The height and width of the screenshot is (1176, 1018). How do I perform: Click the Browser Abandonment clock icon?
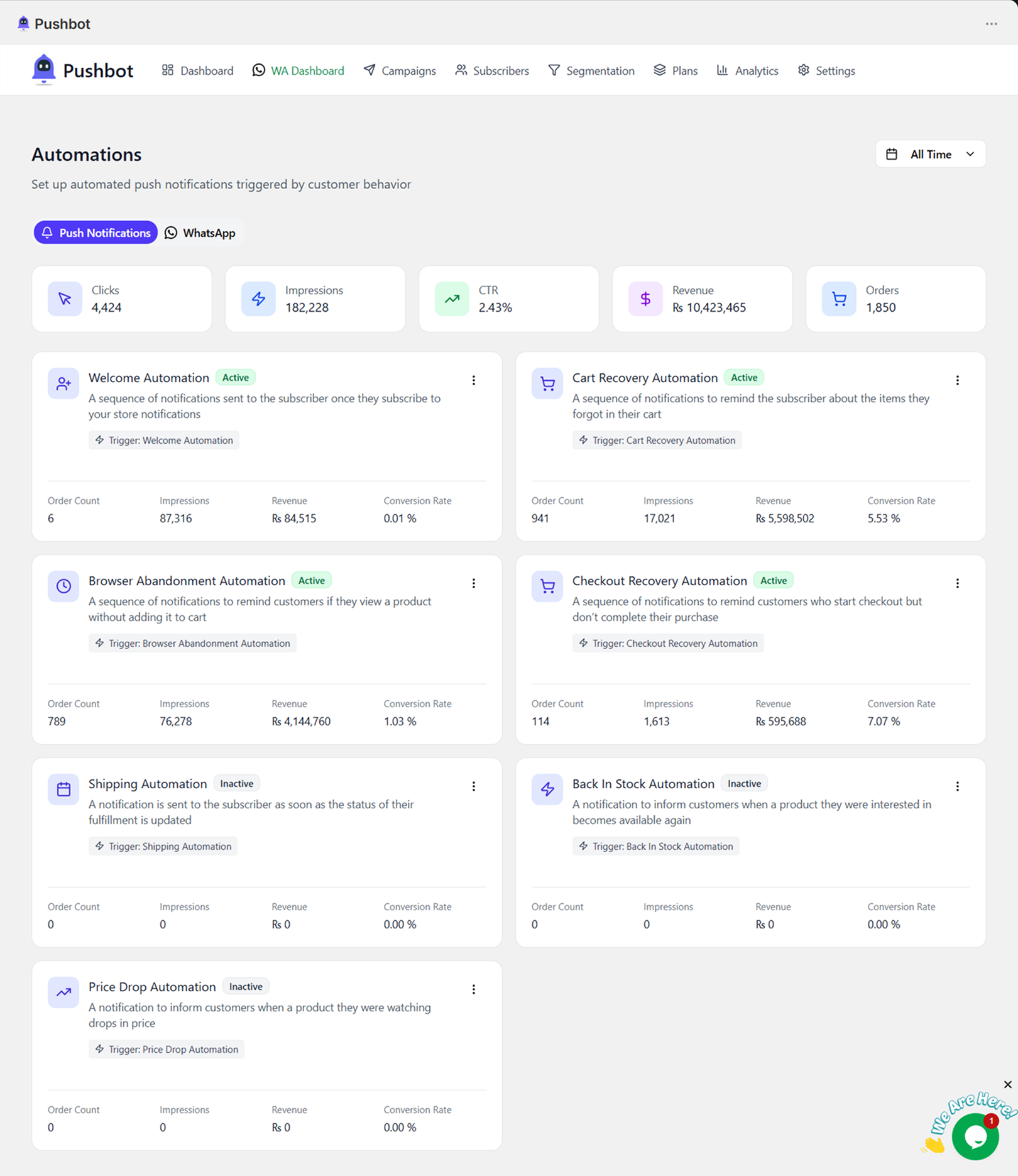[x=63, y=586]
